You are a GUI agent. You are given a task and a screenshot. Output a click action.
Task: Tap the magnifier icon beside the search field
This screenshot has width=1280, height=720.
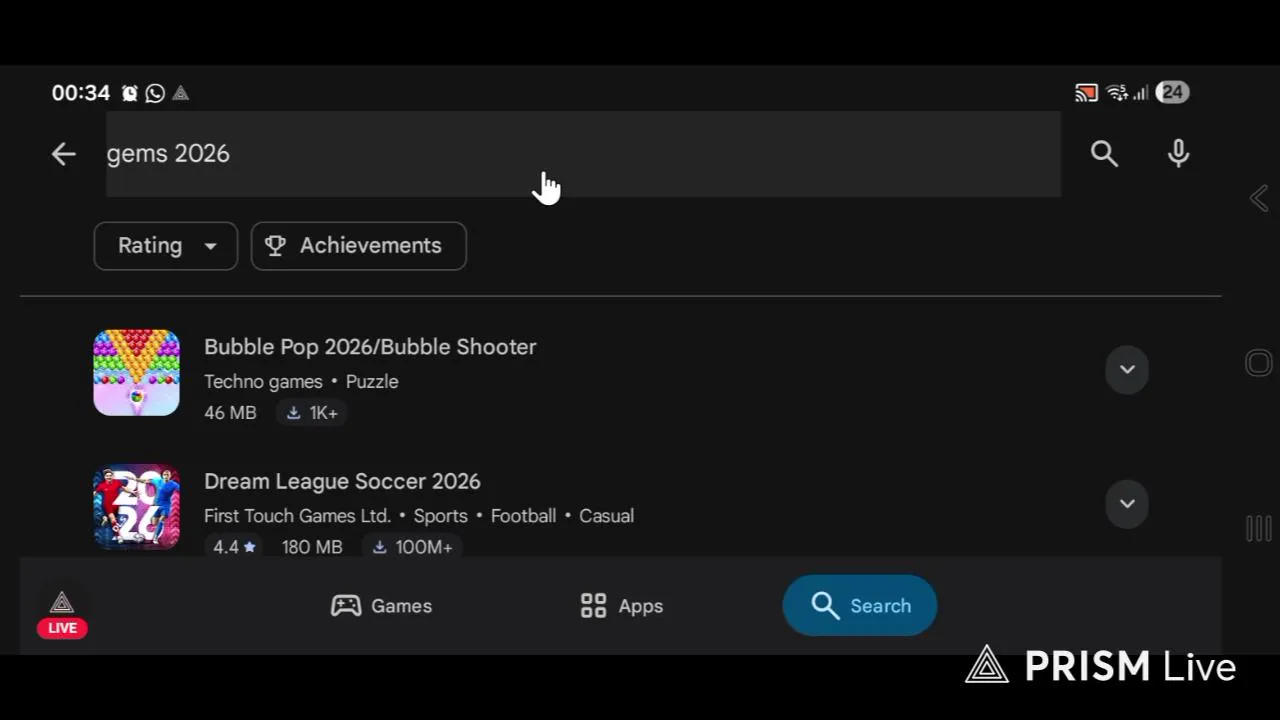1104,153
